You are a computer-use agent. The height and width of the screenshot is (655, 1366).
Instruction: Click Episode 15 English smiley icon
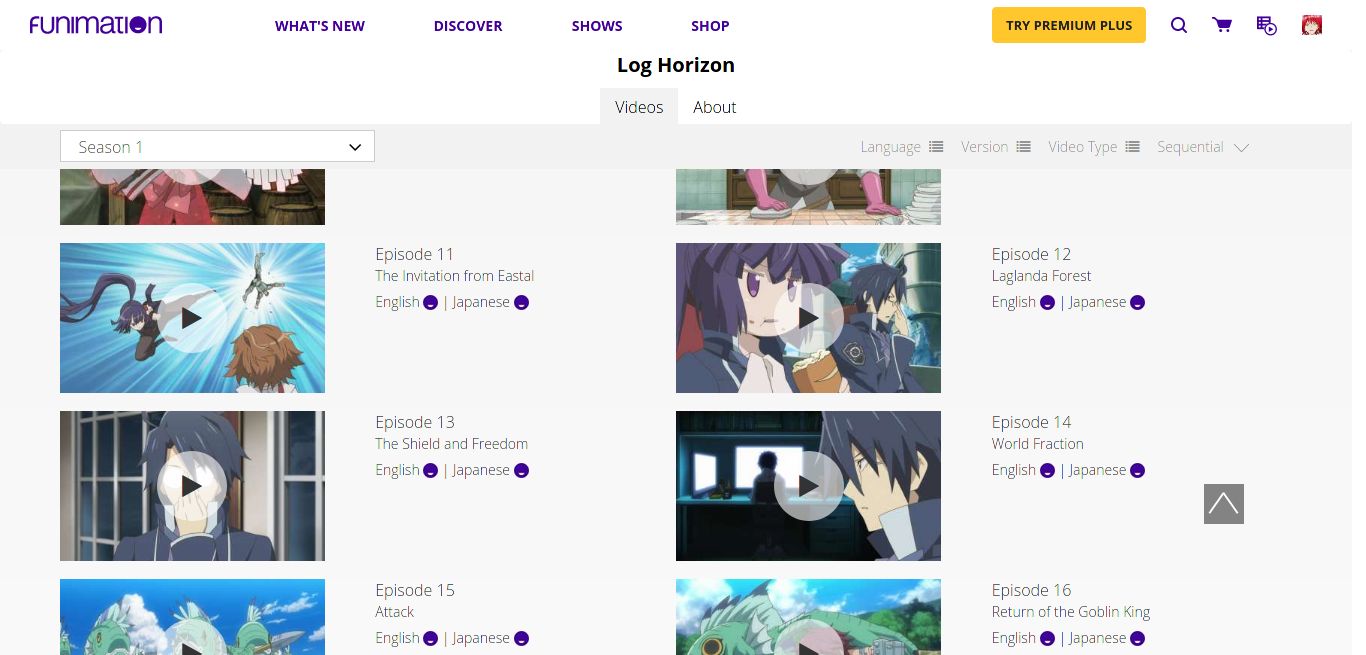pos(431,639)
